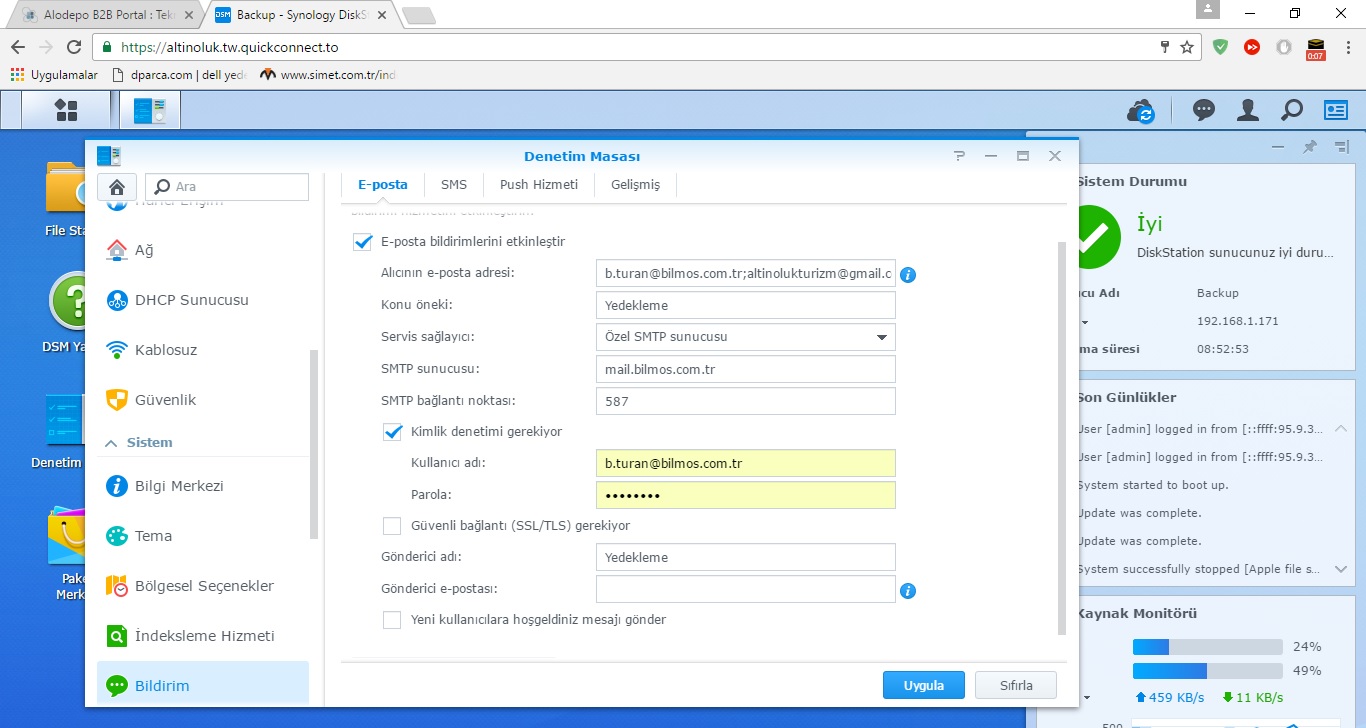Enable Güvenli bağlantı (SSL/TLS) gerekiyor
The height and width of the screenshot is (728, 1366).
[x=393, y=526]
